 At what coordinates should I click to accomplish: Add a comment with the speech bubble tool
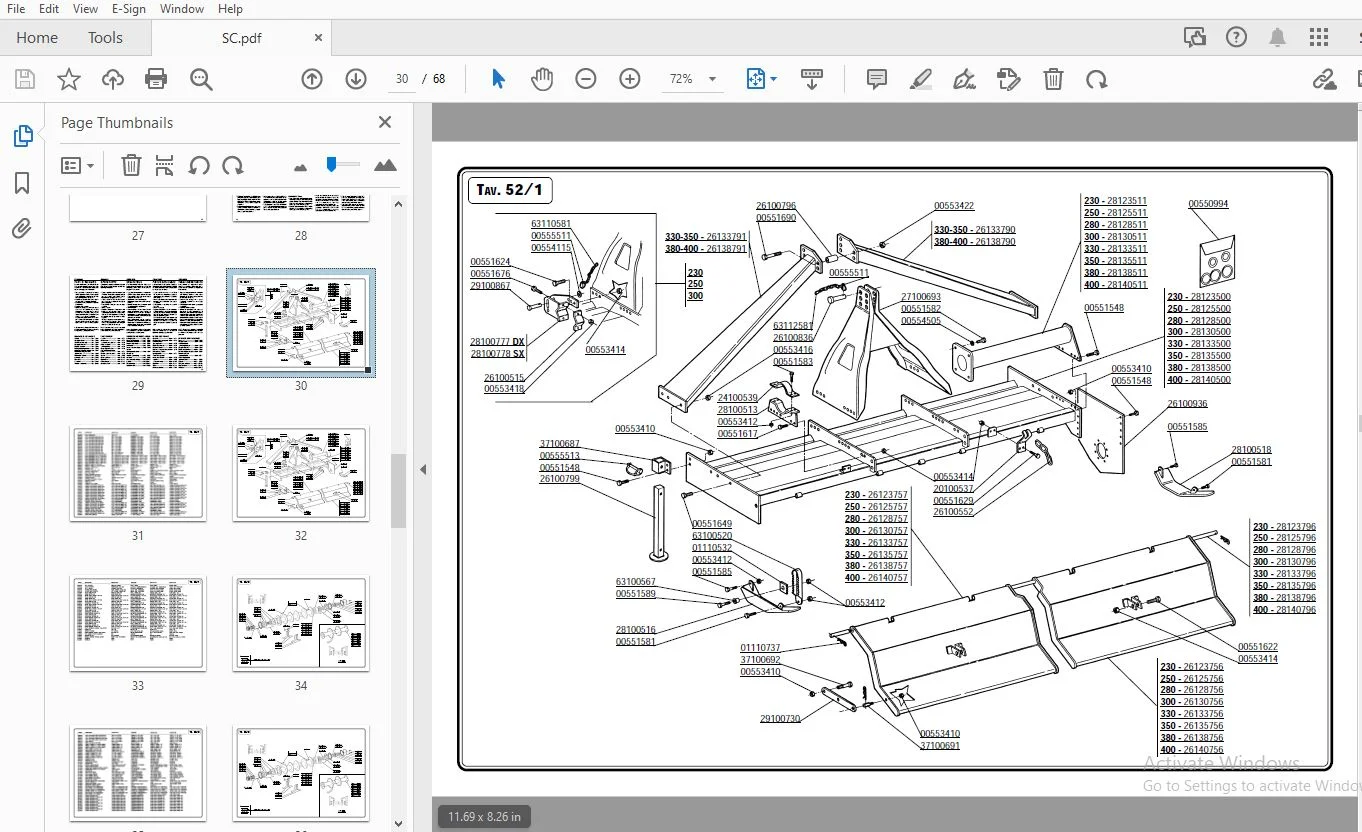(877, 79)
